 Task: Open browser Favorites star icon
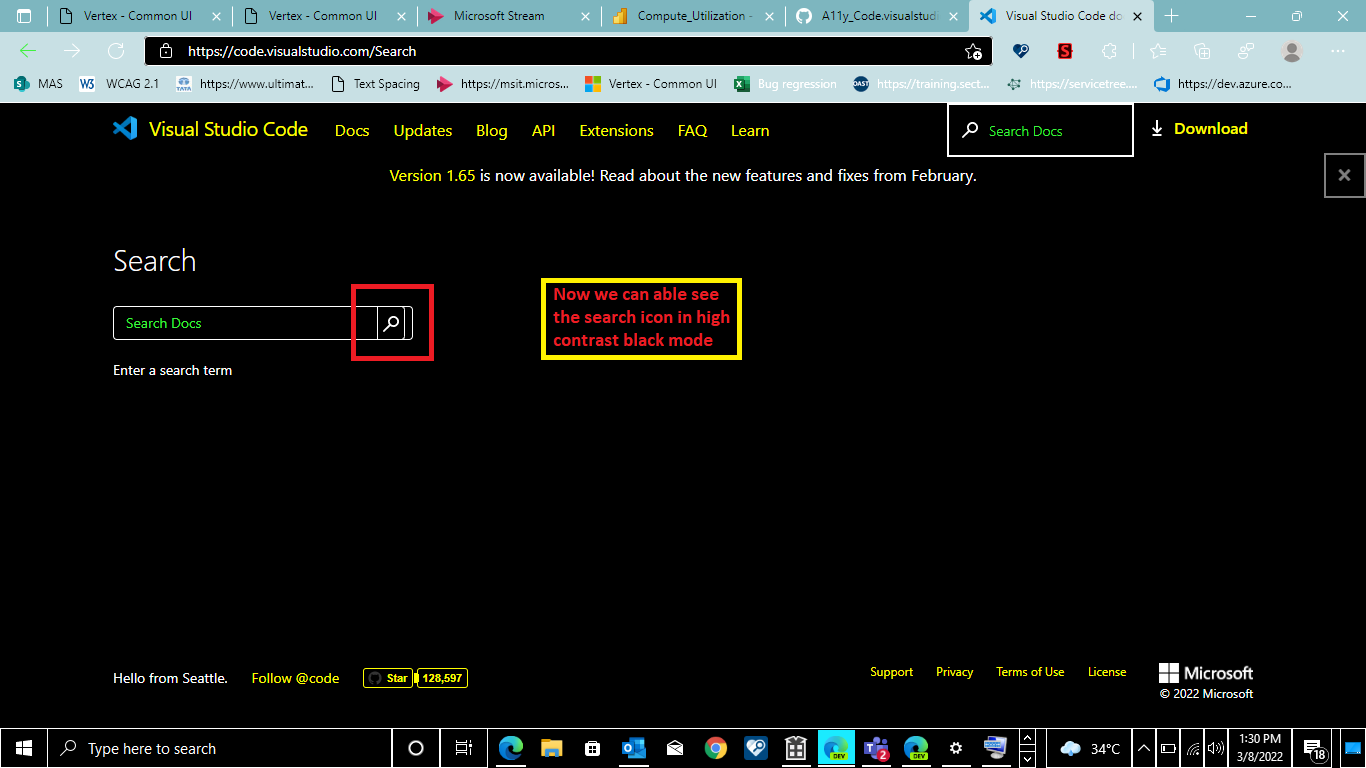1157,51
